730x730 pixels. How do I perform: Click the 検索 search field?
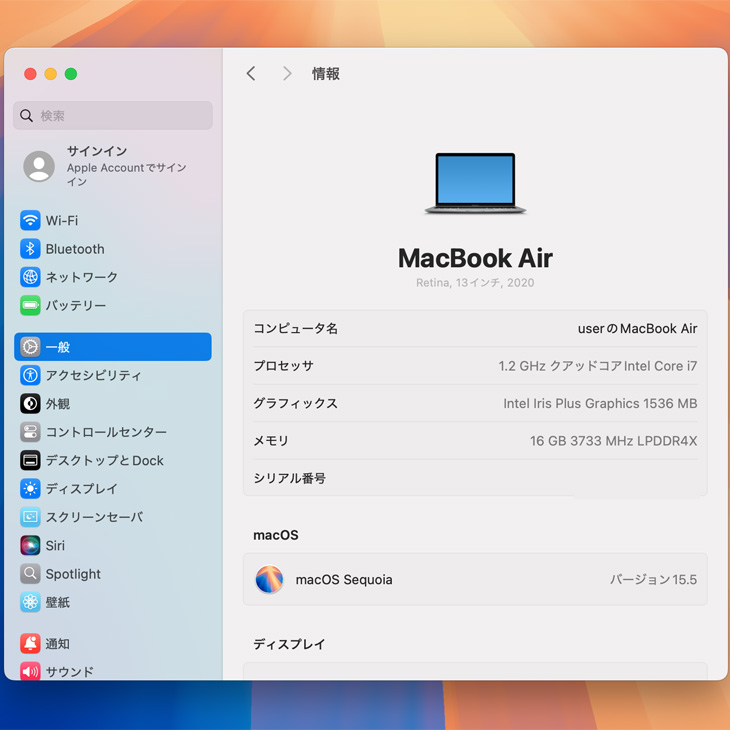click(113, 115)
